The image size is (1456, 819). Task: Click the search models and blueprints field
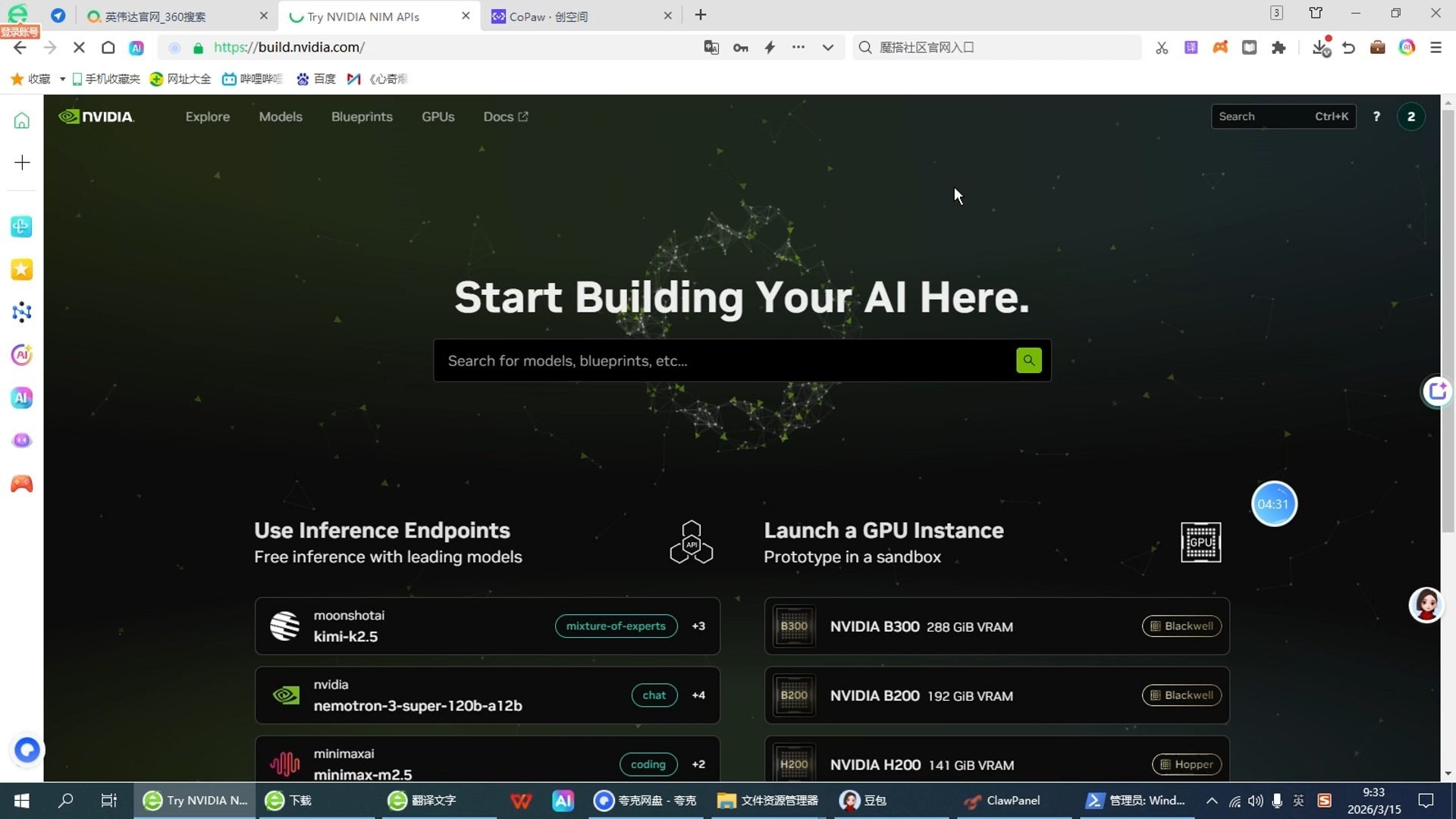(x=724, y=361)
